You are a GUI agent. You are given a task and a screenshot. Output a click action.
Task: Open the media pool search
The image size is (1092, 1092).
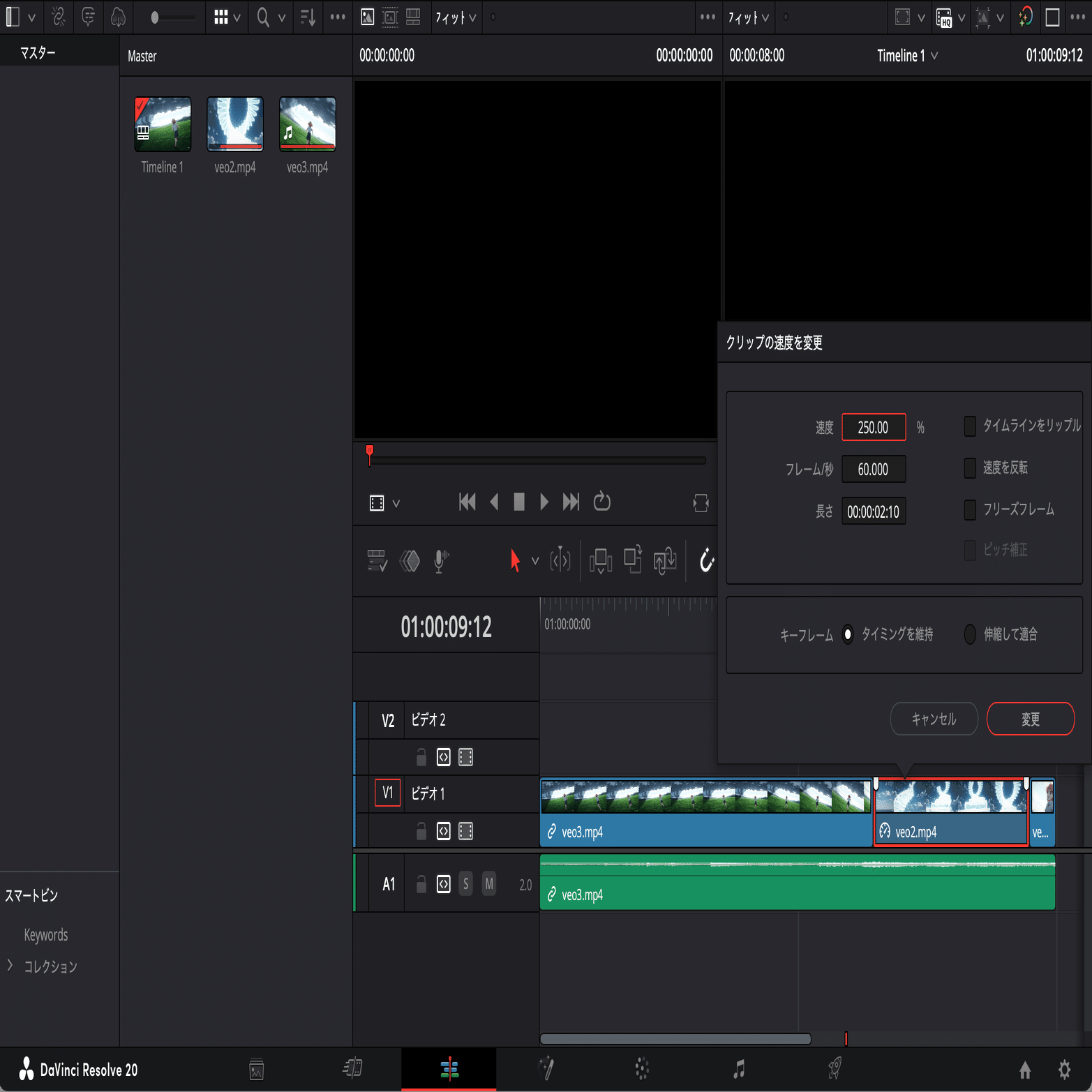[262, 17]
